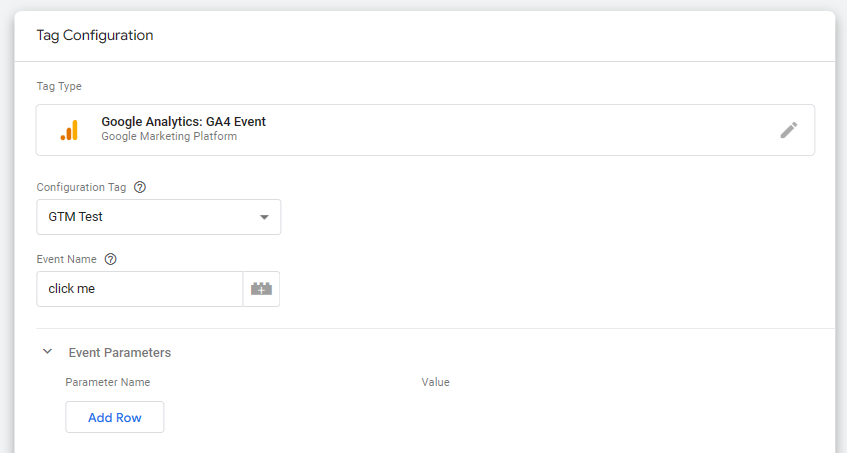Image resolution: width=847 pixels, height=453 pixels.
Task: Open the GTM Test dropdown
Action: (x=158, y=217)
